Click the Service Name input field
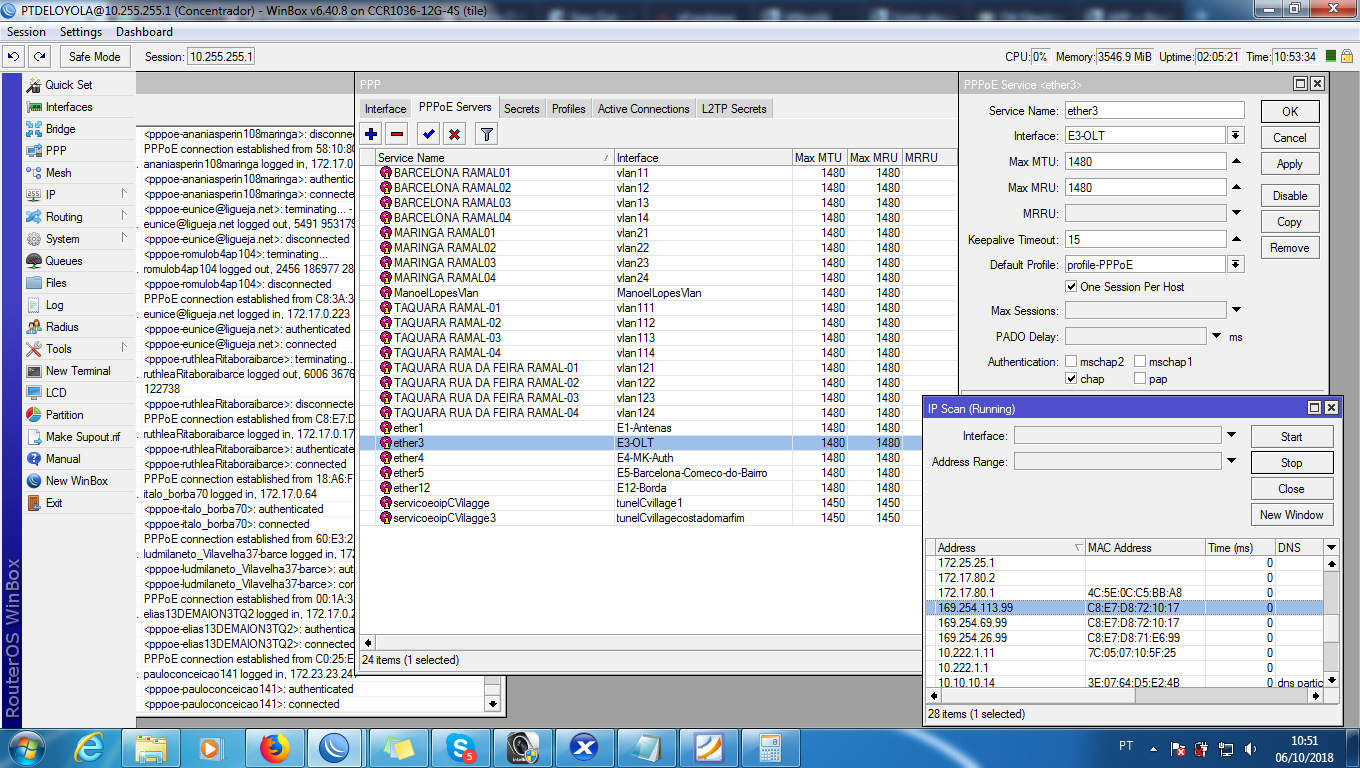The height and width of the screenshot is (768, 1360). tap(1154, 111)
